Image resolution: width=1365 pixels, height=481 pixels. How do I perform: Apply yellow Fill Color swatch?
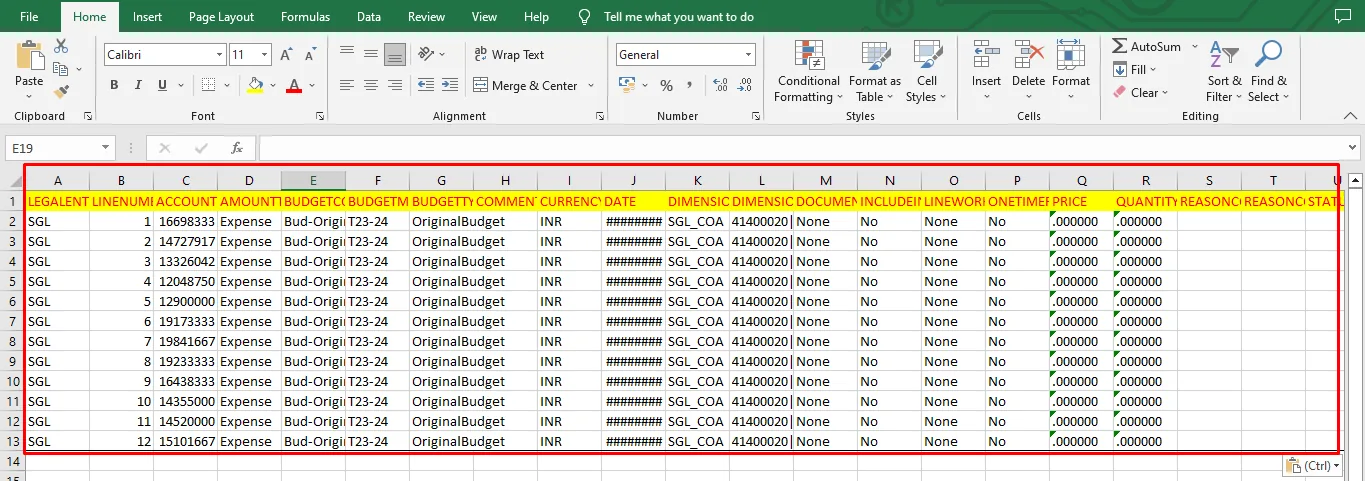click(255, 86)
